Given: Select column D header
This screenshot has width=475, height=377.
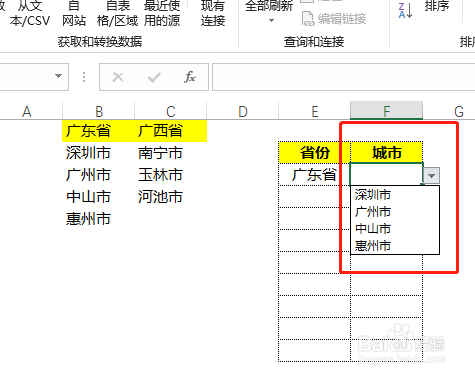Looking at the screenshot, I should pyautogui.click(x=243, y=111).
